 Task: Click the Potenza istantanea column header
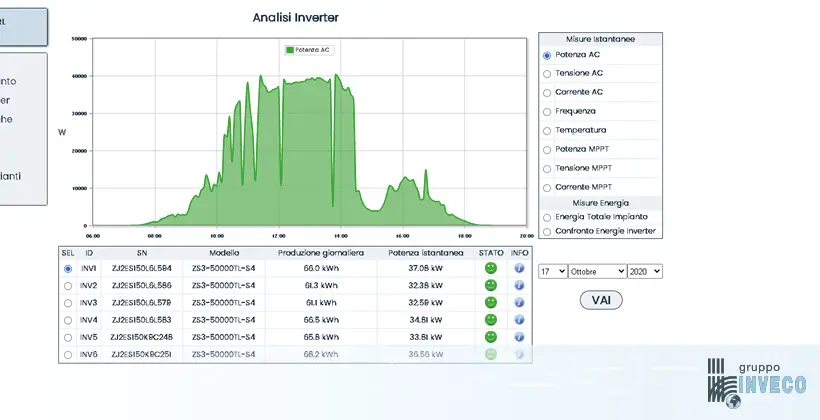click(426, 253)
